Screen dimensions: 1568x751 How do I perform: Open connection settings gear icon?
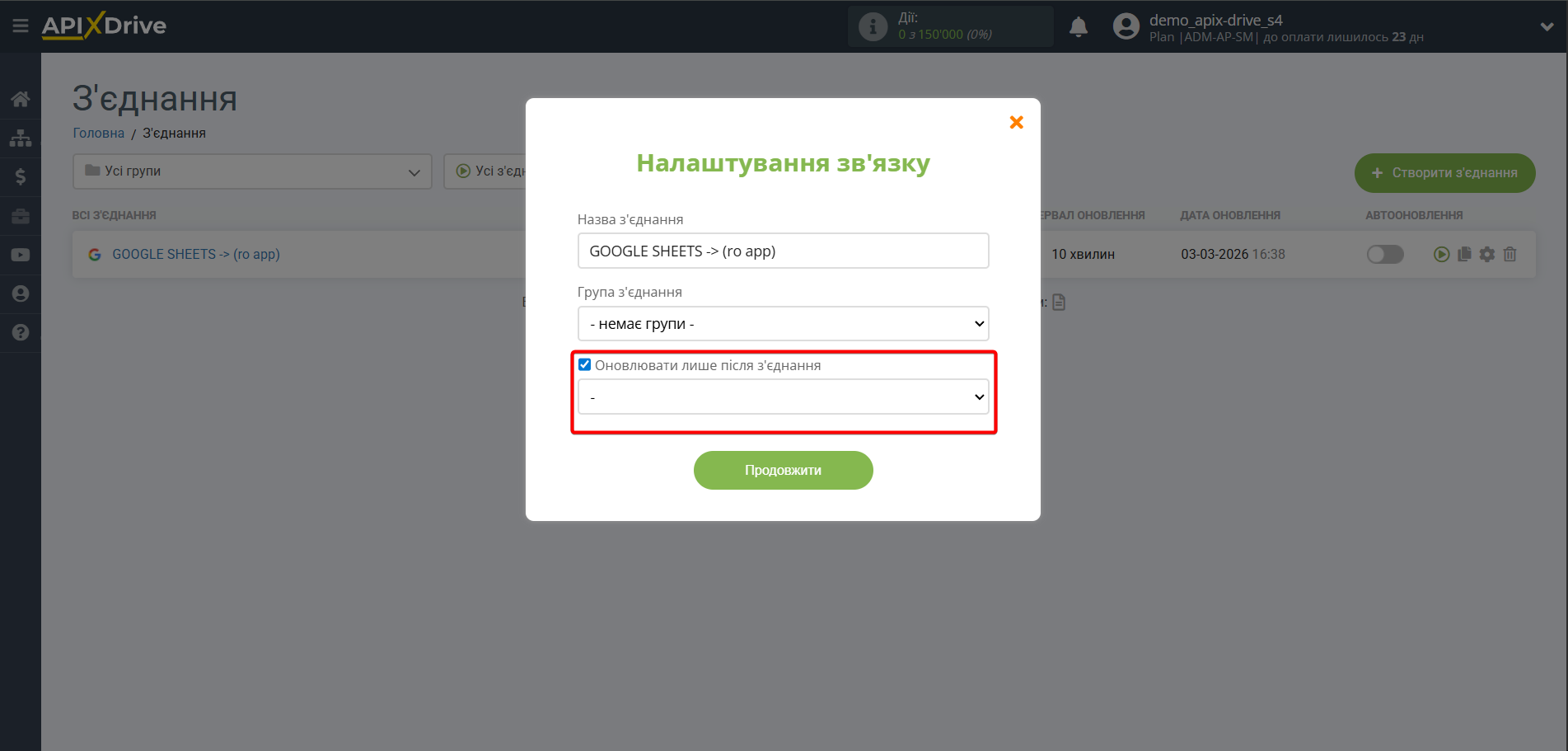point(1486,254)
